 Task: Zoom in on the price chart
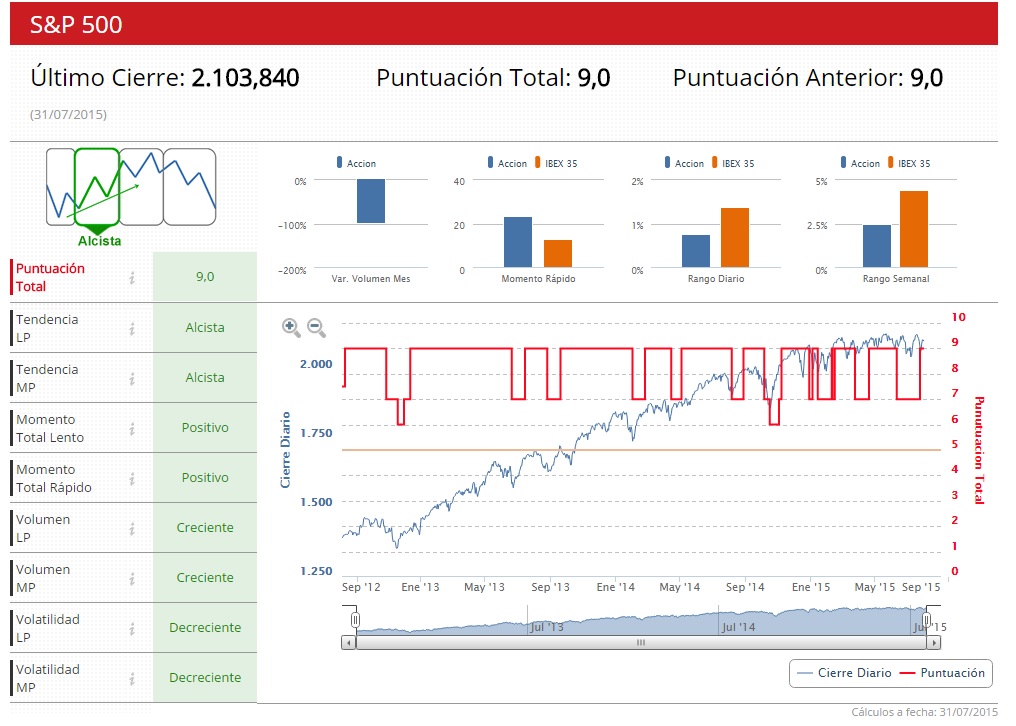point(291,327)
